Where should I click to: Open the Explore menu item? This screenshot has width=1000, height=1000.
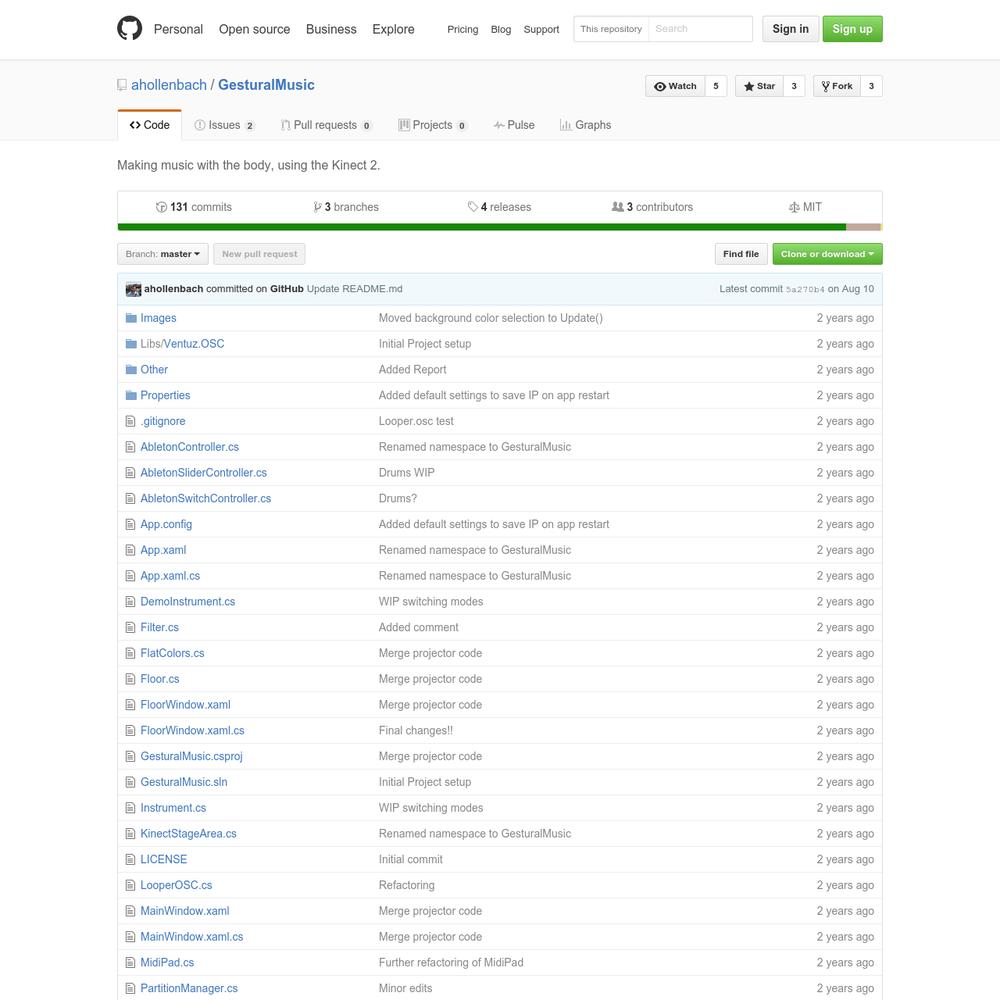393,29
